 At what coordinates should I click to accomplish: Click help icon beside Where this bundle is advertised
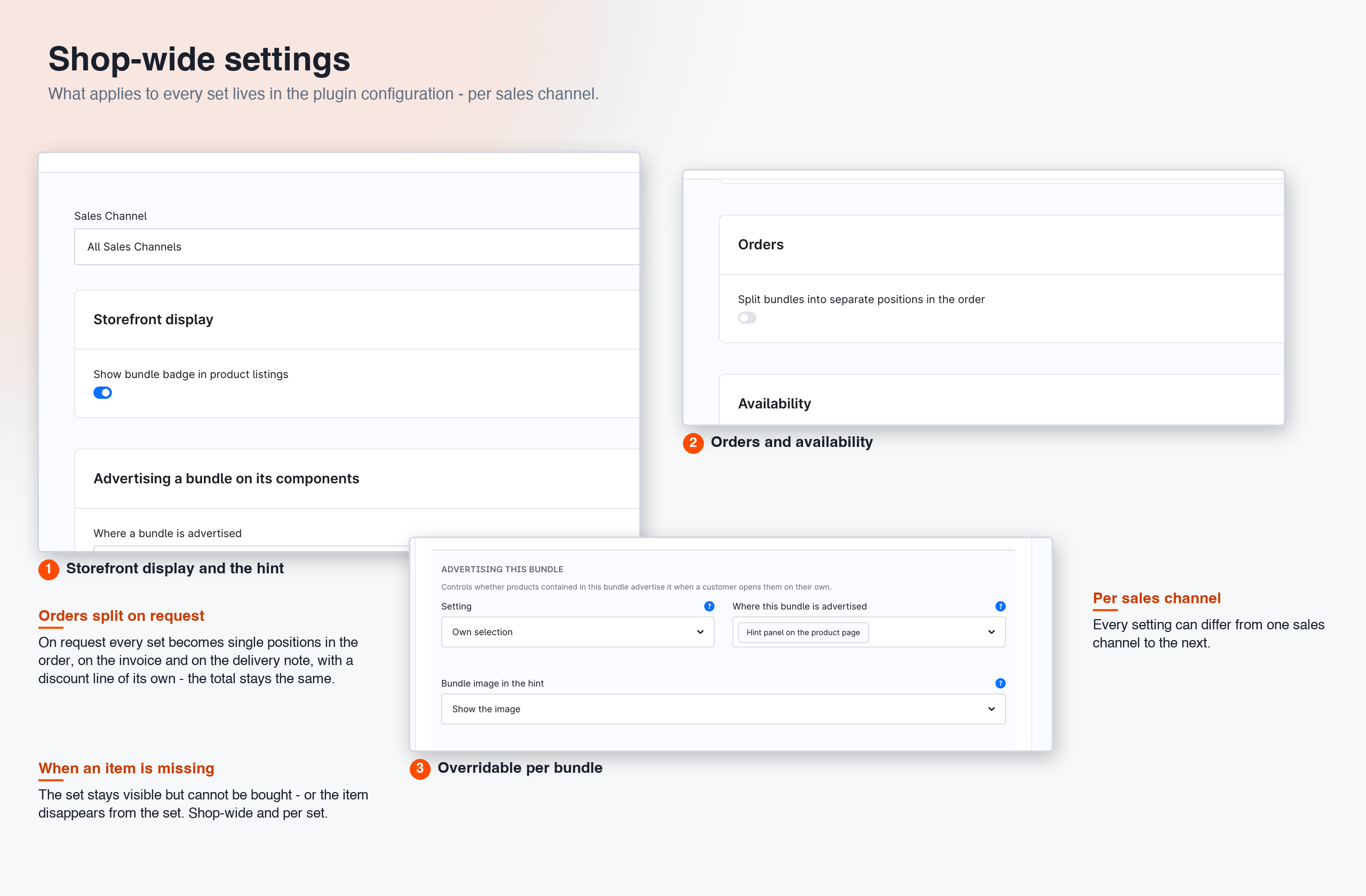click(1000, 606)
